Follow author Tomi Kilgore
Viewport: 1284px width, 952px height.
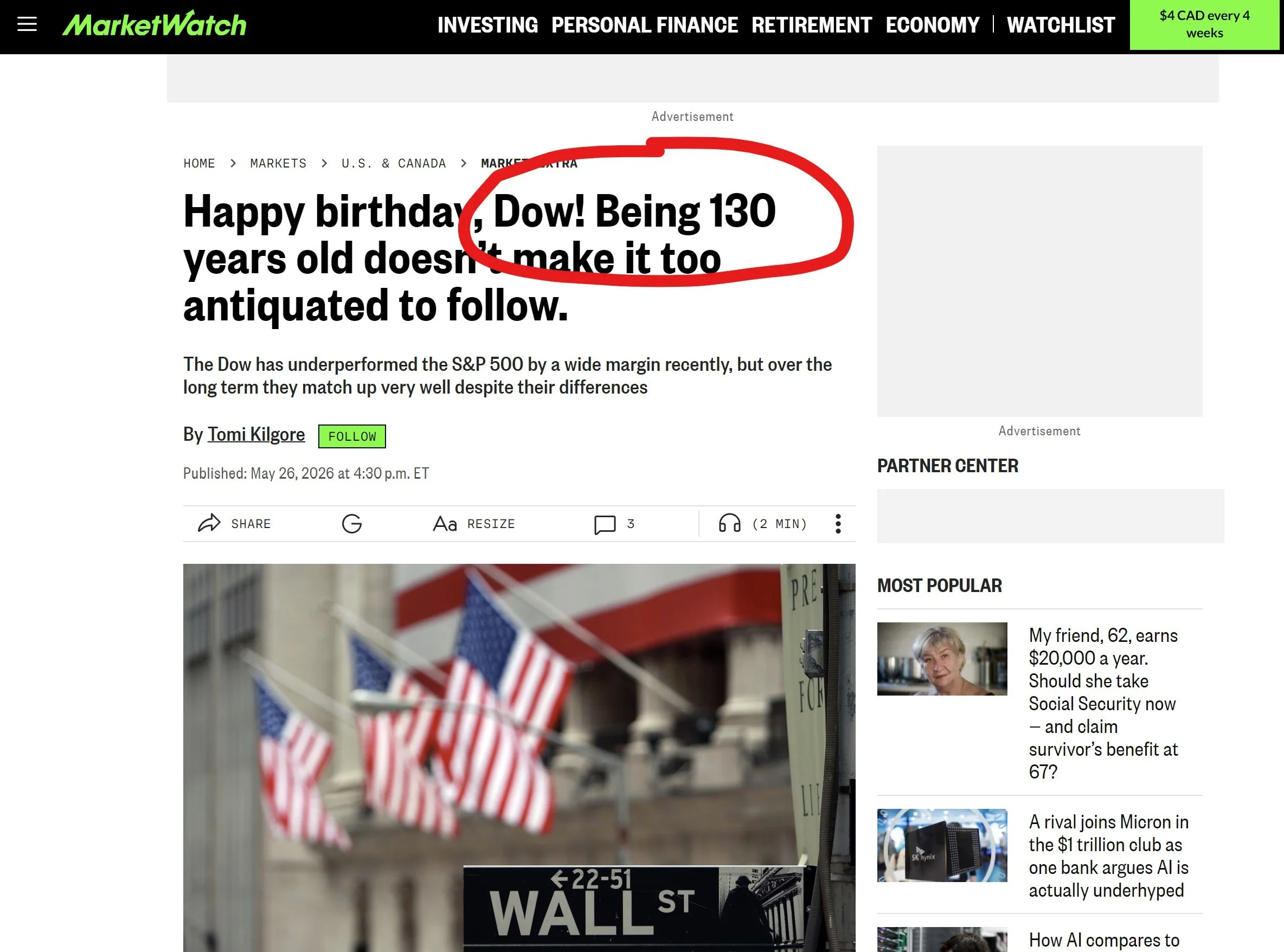(352, 437)
